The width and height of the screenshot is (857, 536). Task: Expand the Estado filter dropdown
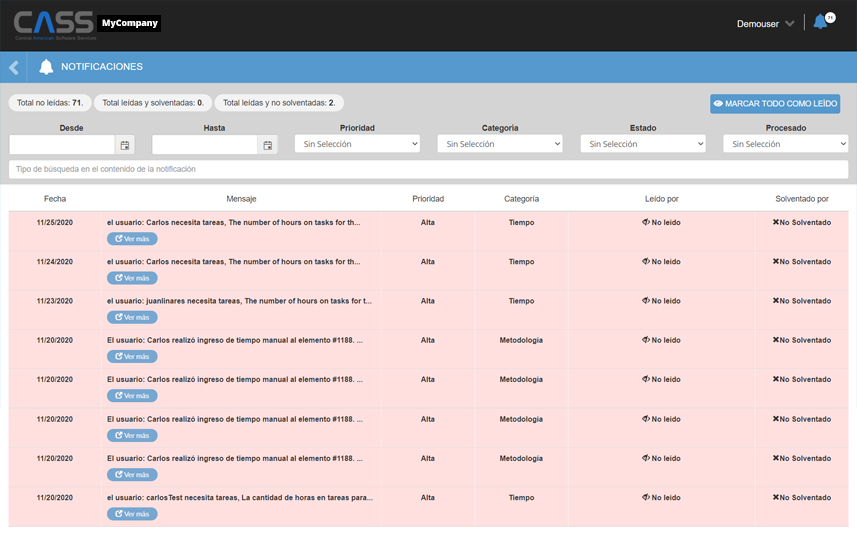pos(643,144)
